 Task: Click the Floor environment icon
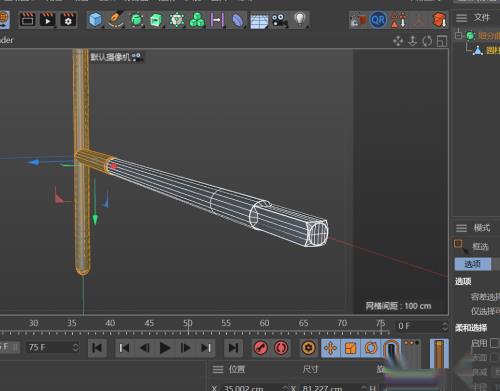pyautogui.click(x=259, y=21)
